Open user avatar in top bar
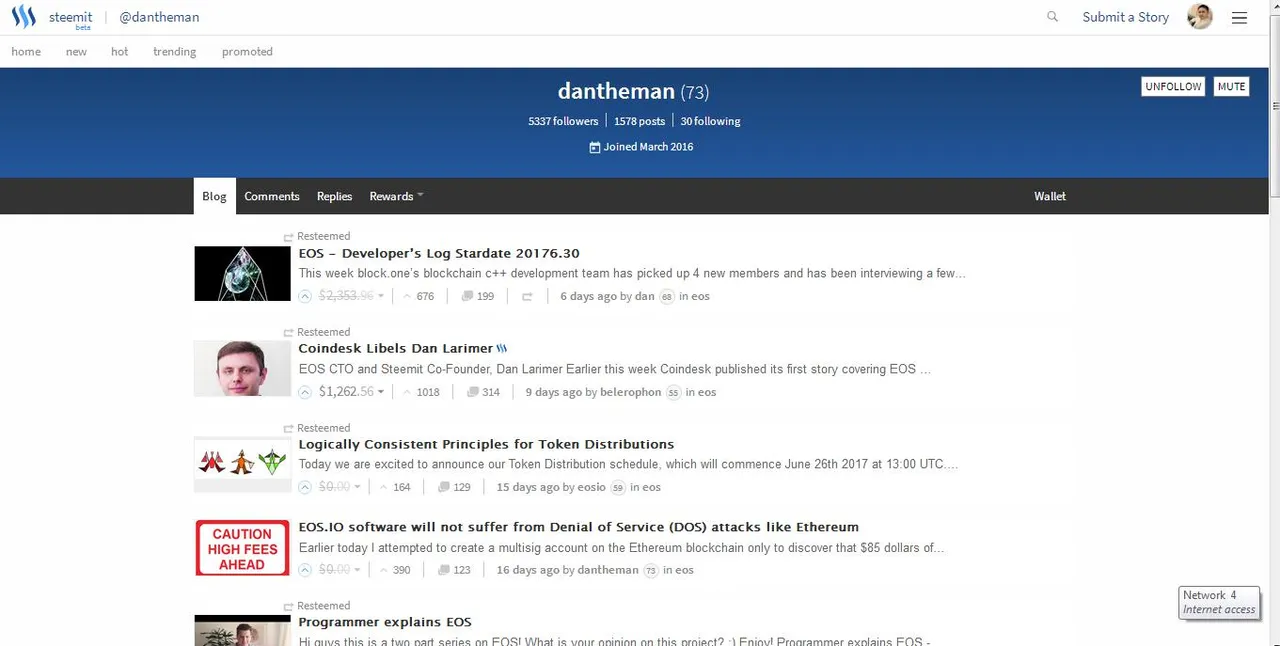1280x646 pixels. tap(1200, 17)
